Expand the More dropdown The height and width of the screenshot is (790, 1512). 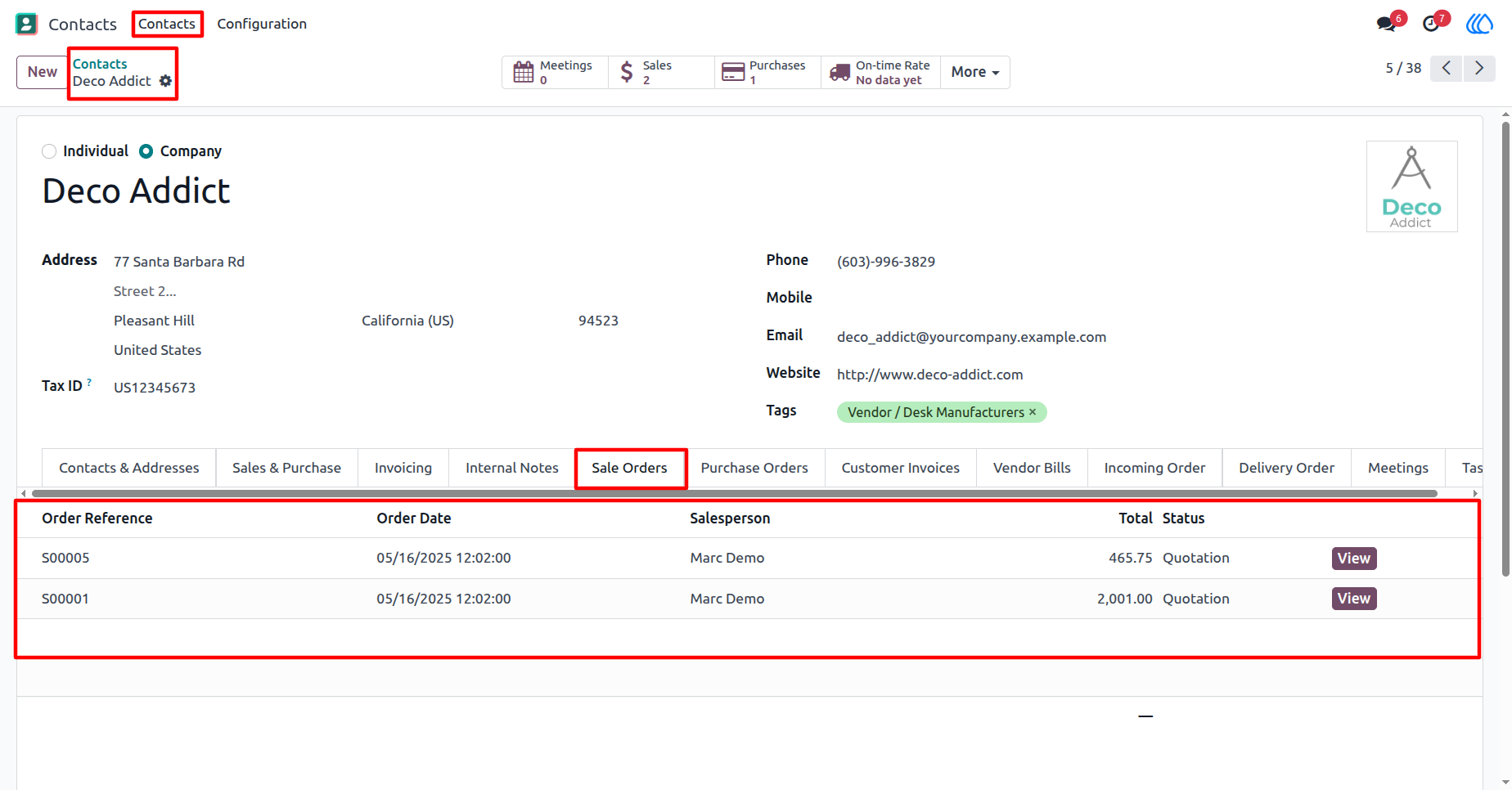[975, 72]
